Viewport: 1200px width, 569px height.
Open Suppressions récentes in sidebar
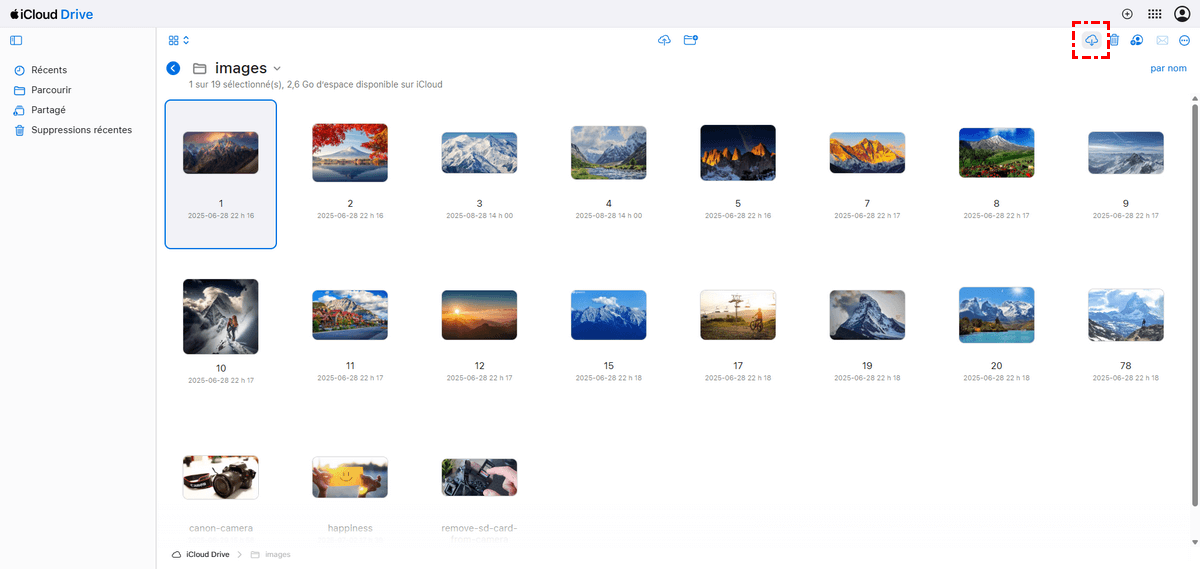coord(81,130)
